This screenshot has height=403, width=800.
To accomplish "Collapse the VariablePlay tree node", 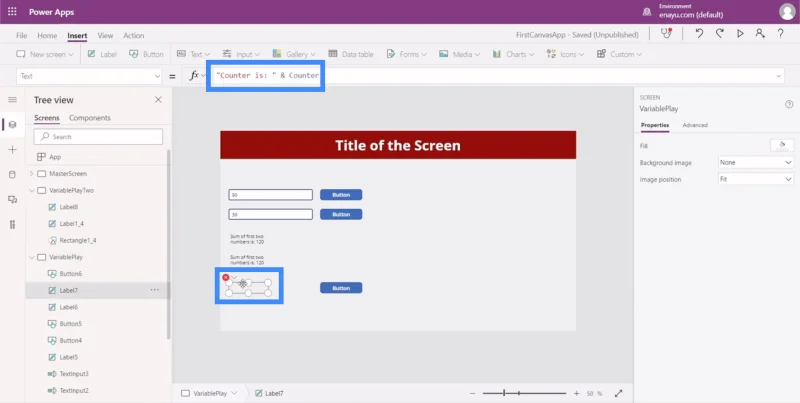I will (31, 257).
